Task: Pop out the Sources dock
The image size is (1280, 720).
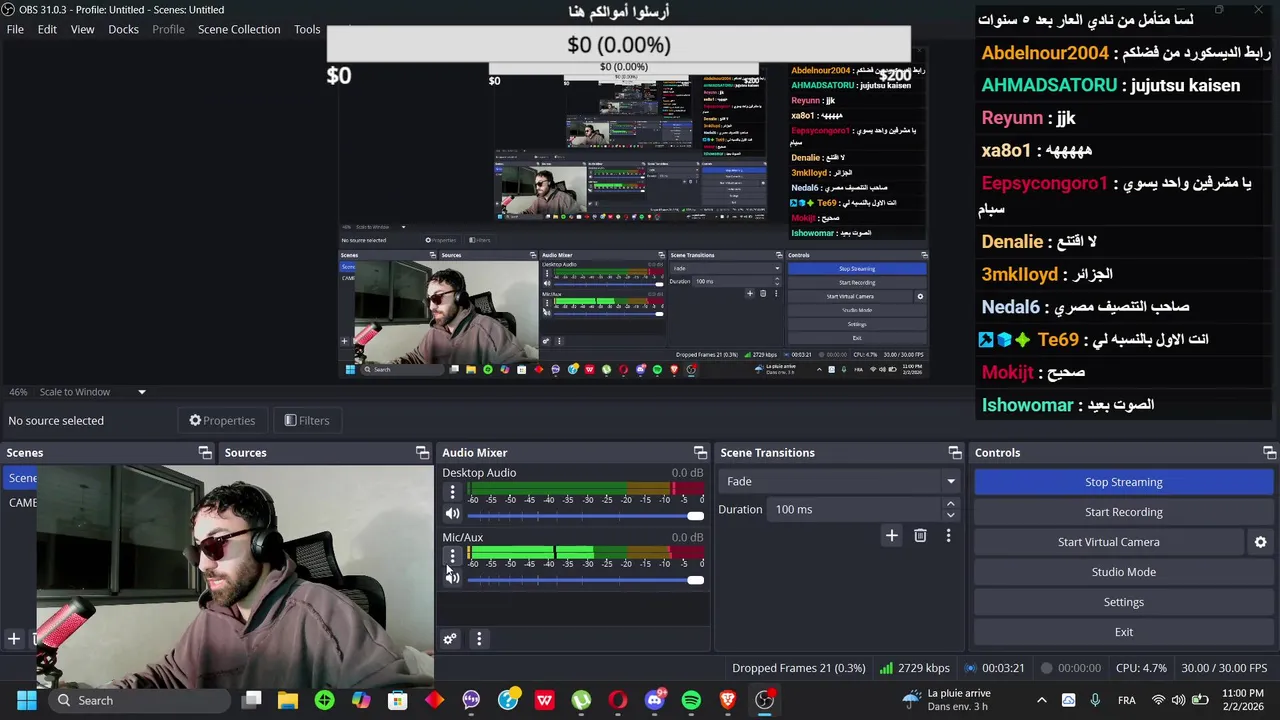Action: click(x=422, y=453)
